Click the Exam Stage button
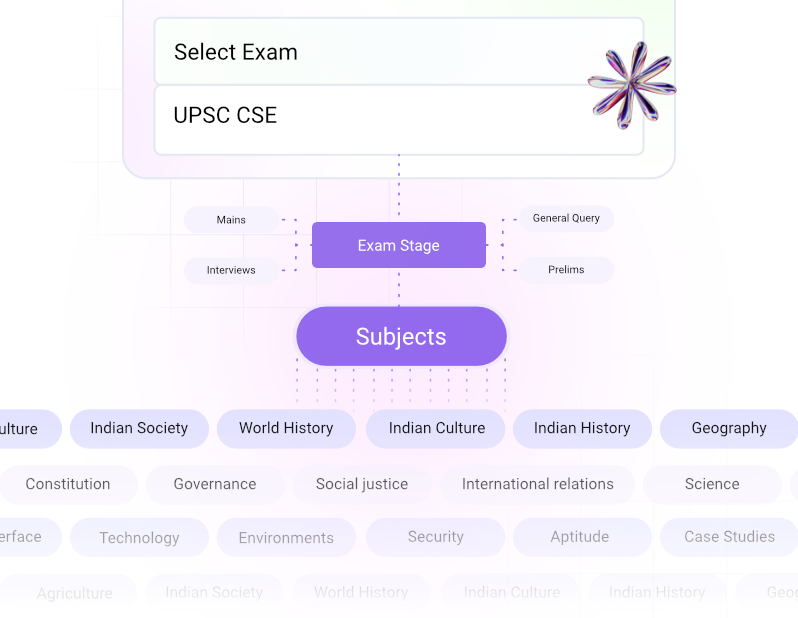This screenshot has width=798, height=618. 398,245
